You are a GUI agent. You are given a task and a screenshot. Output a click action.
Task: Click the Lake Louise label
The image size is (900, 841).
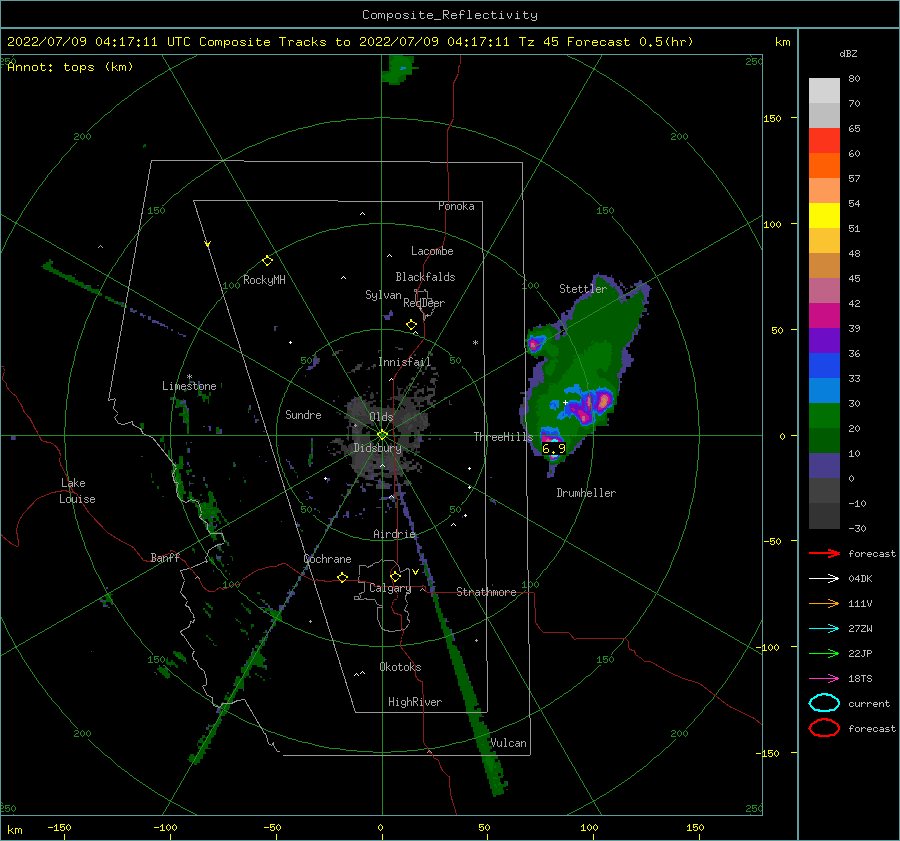(x=77, y=491)
